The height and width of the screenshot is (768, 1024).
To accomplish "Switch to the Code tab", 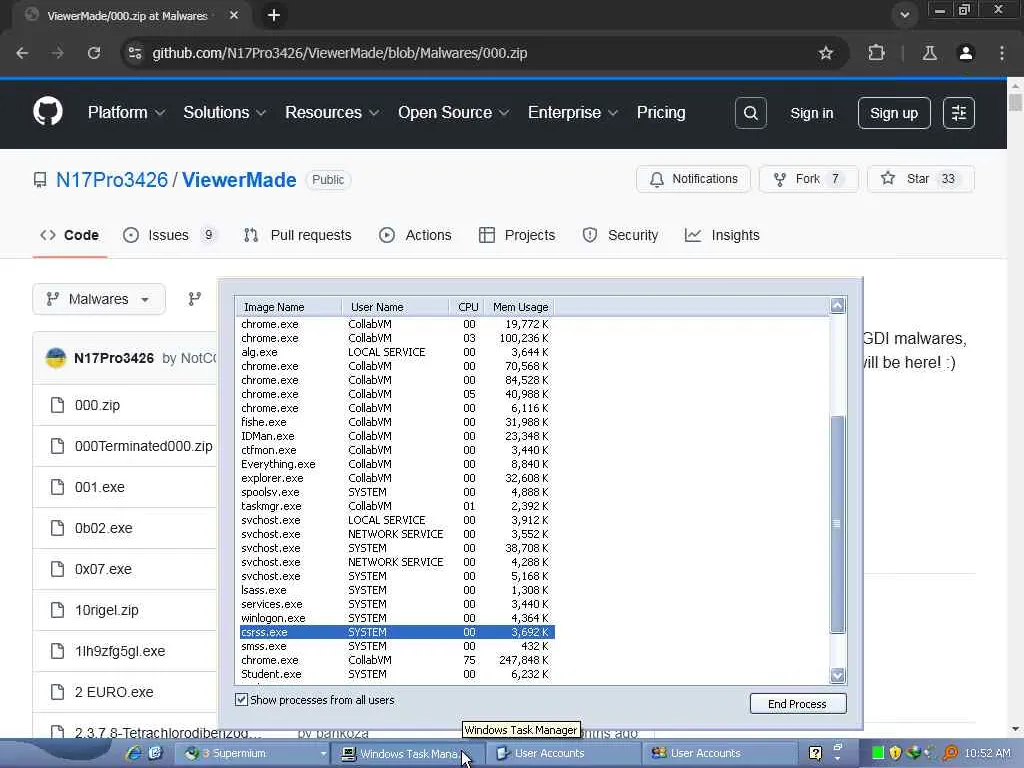I will 70,235.
